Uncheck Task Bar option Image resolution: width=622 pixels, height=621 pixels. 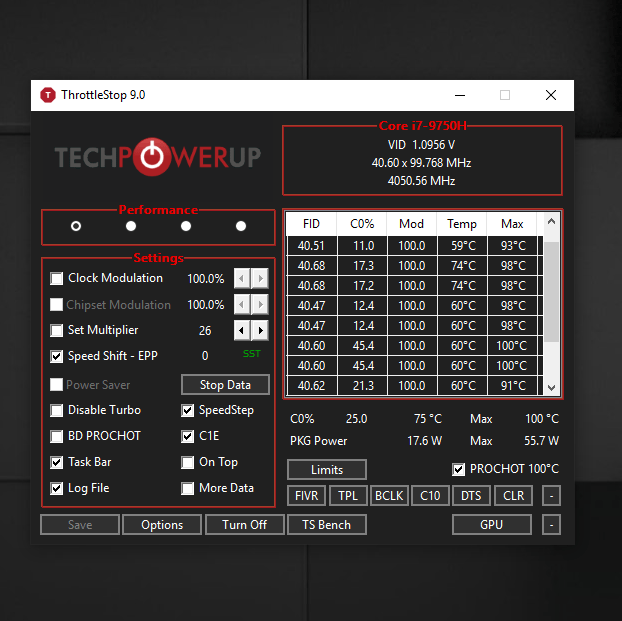pyautogui.click(x=56, y=462)
